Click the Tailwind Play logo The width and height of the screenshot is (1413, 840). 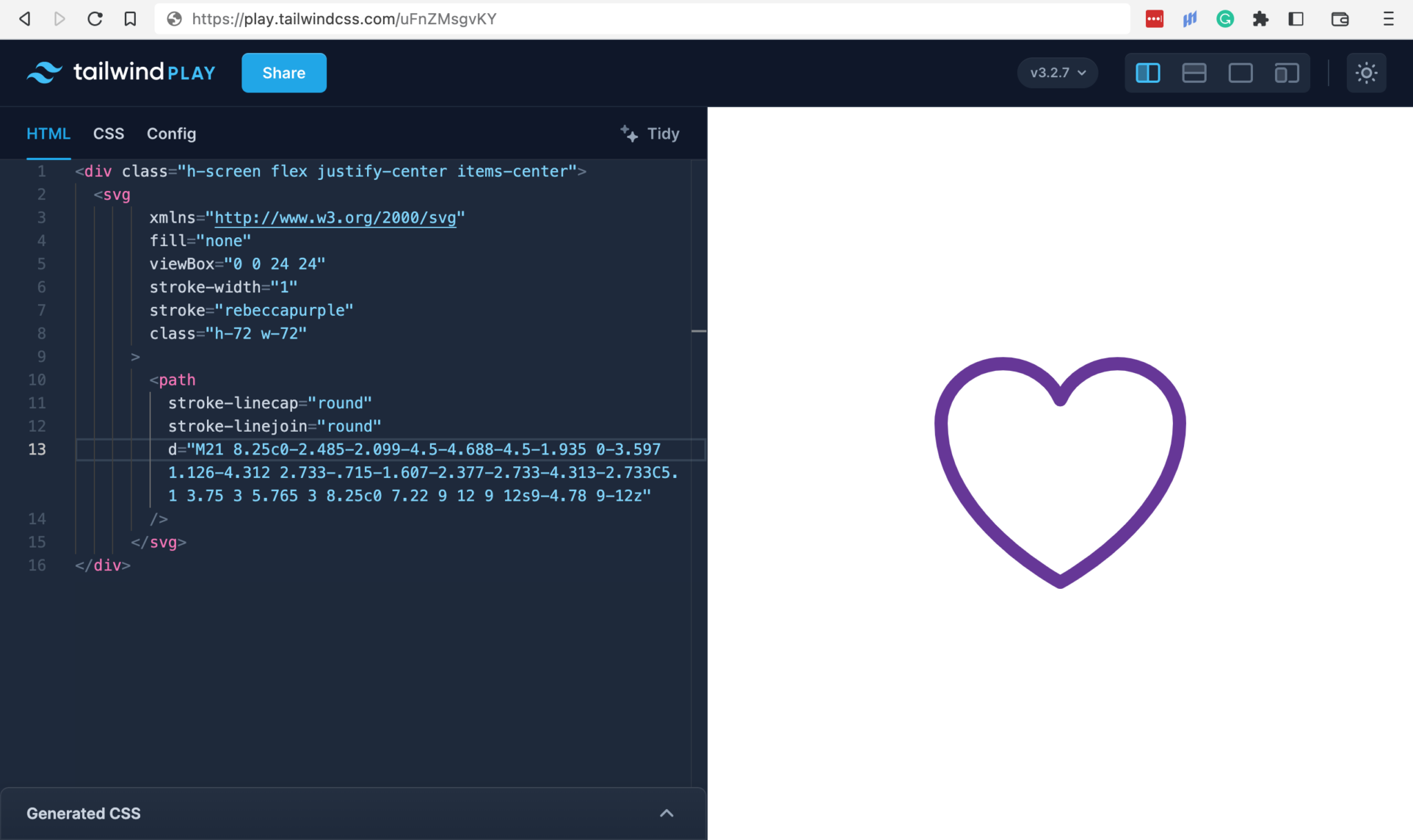[120, 72]
